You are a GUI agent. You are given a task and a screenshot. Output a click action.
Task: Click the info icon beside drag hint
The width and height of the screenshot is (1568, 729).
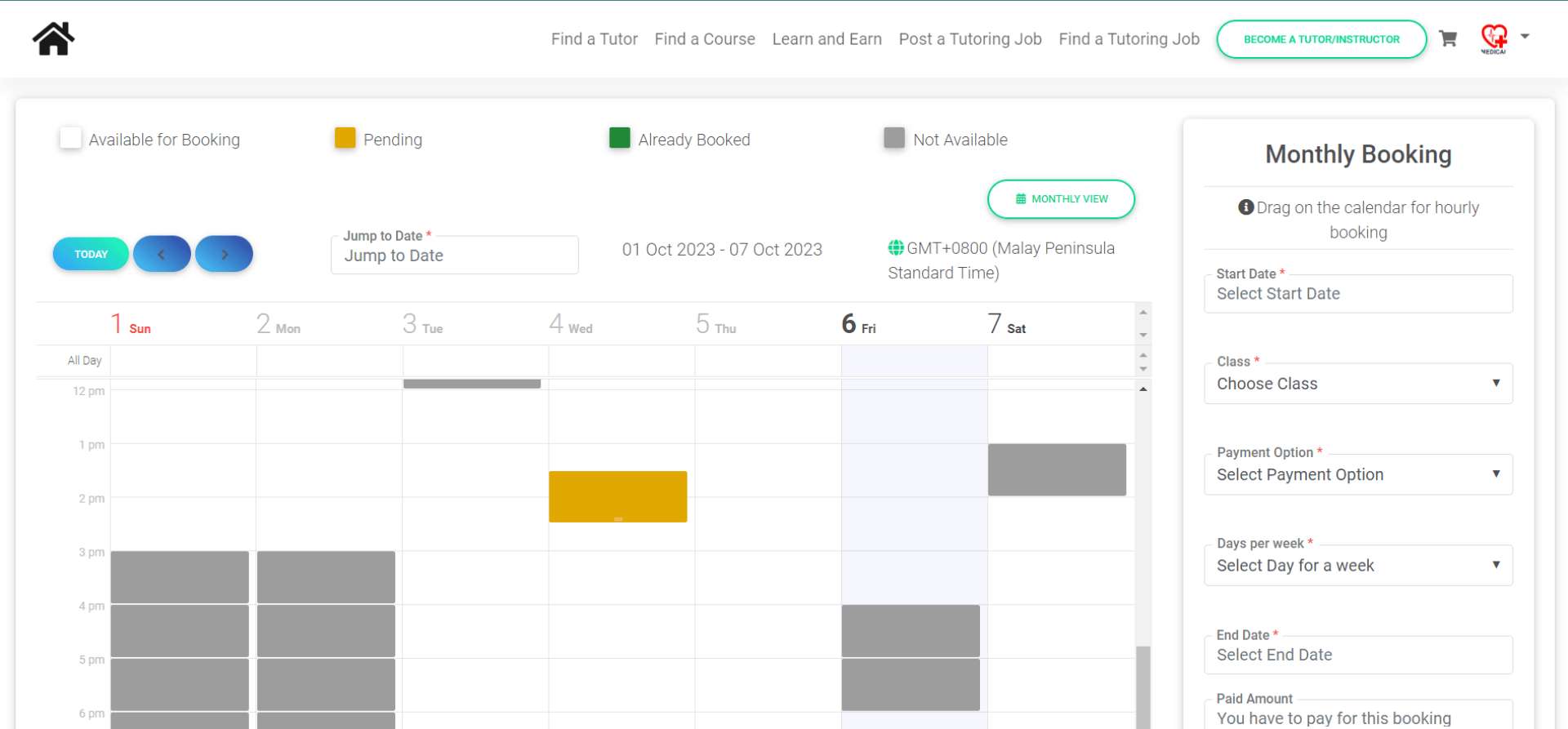pyautogui.click(x=1245, y=207)
